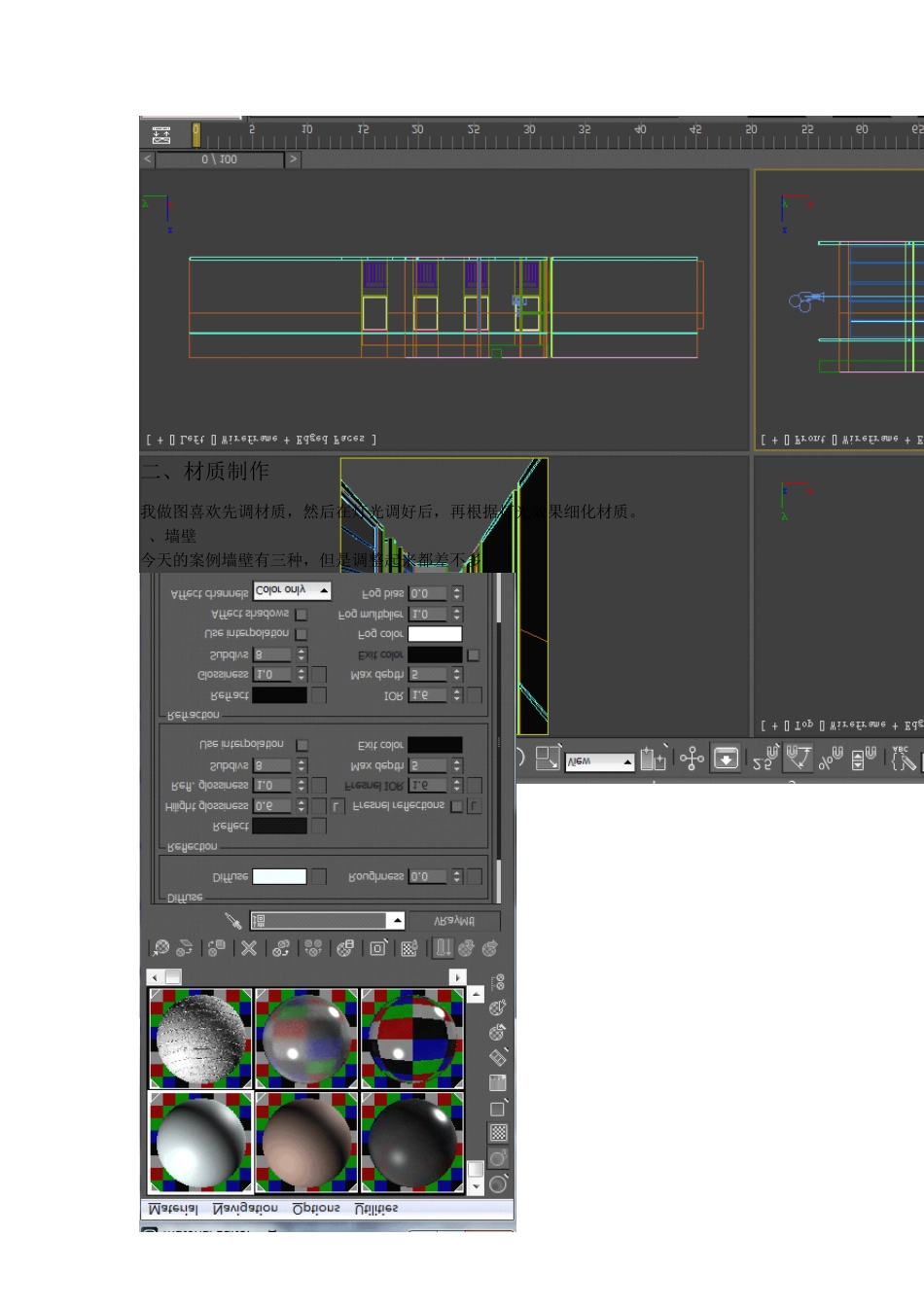924x1307 pixels.
Task: Toggle Reflection Use interpolation checkbox
Action: [302, 745]
